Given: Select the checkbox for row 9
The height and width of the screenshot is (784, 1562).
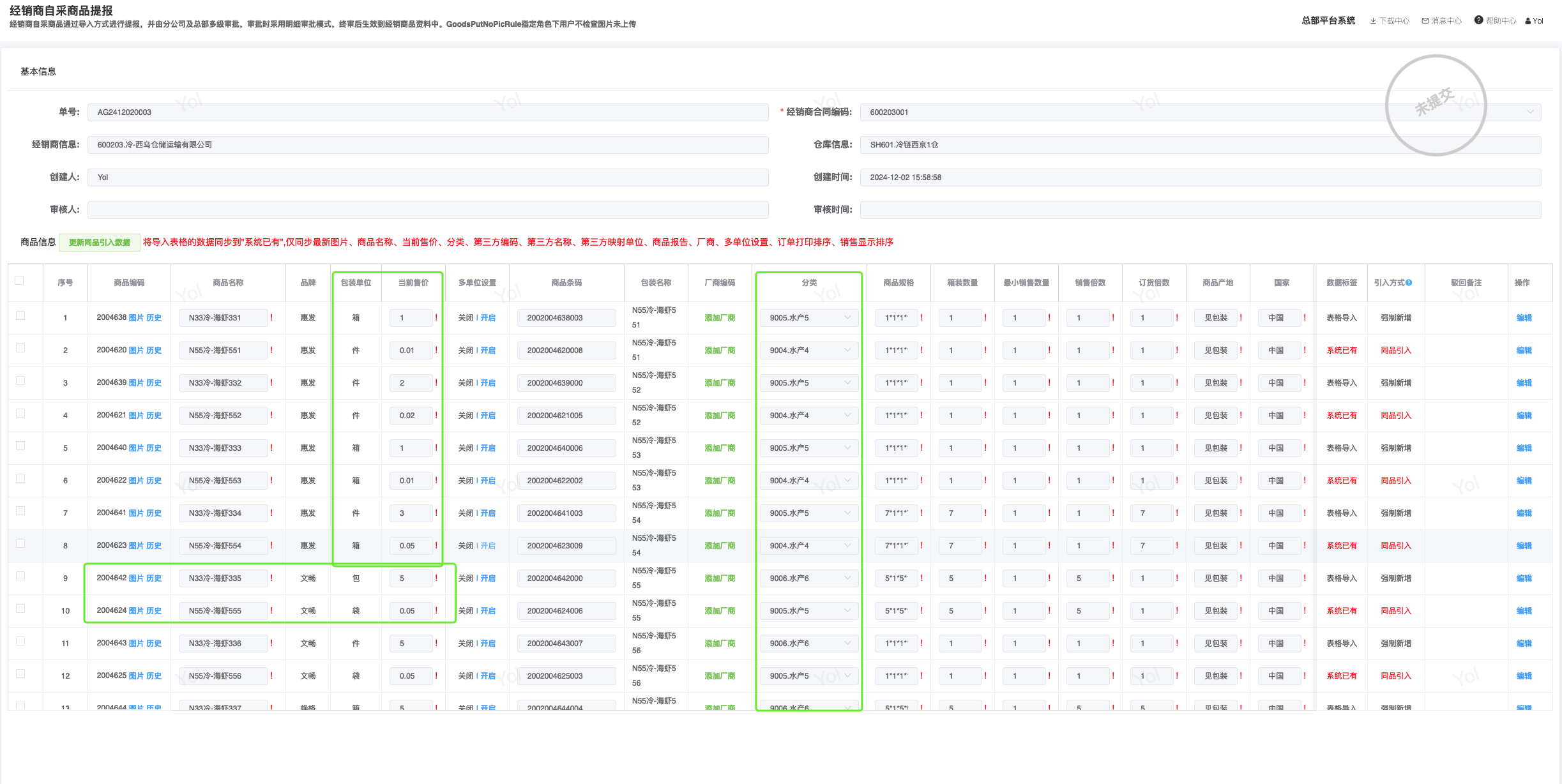Looking at the screenshot, I should tap(20, 576).
